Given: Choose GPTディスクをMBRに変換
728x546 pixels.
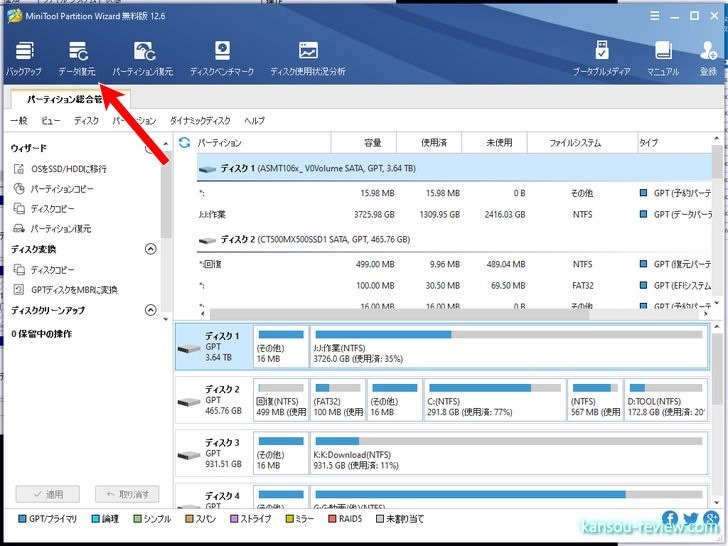Looking at the screenshot, I should [65, 290].
